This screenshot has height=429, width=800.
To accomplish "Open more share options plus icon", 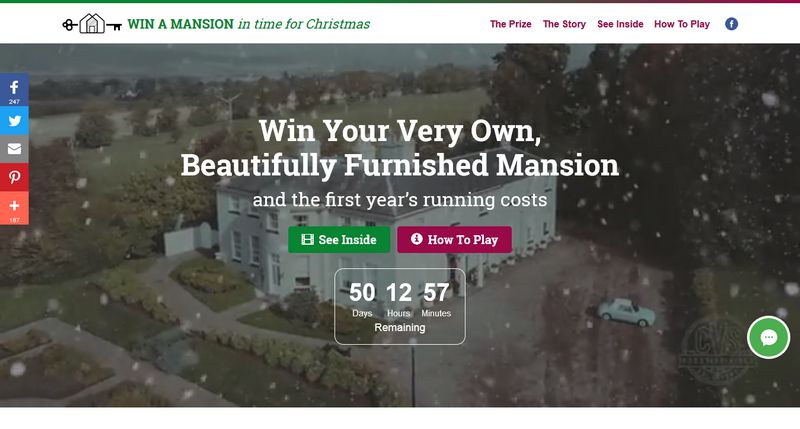I will click(14, 208).
